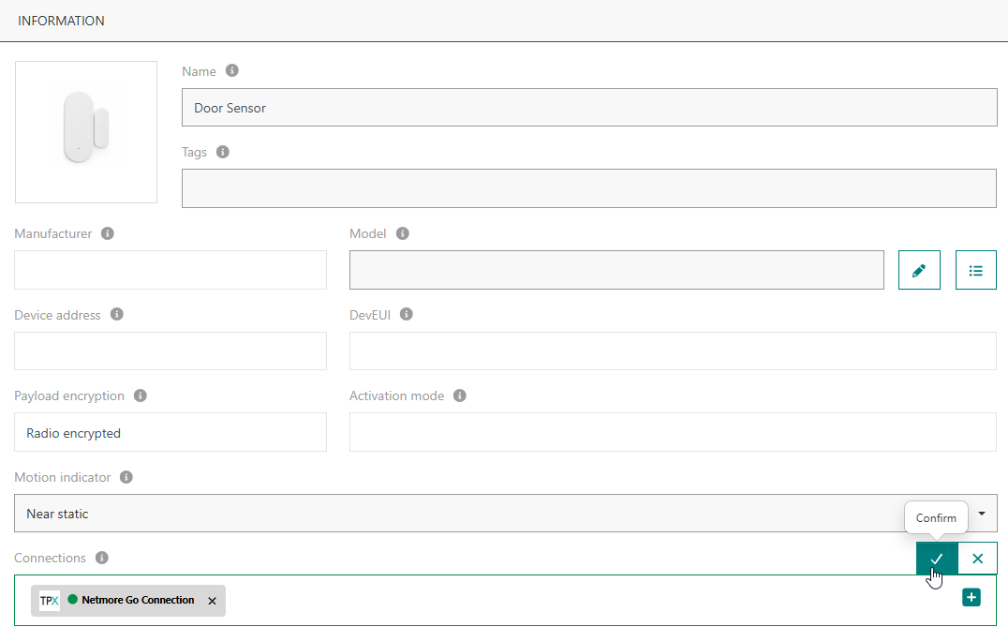Click the TPX logo in connection chip

click(x=50, y=601)
